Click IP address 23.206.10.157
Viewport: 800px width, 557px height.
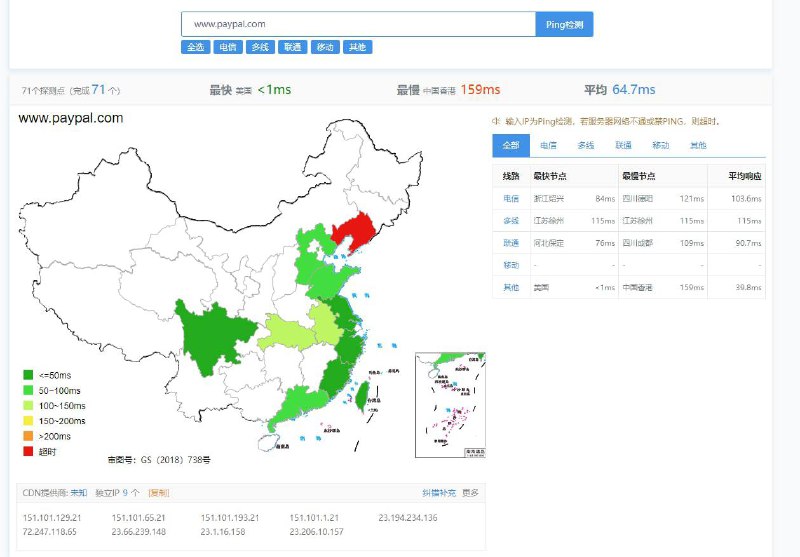(x=316, y=531)
